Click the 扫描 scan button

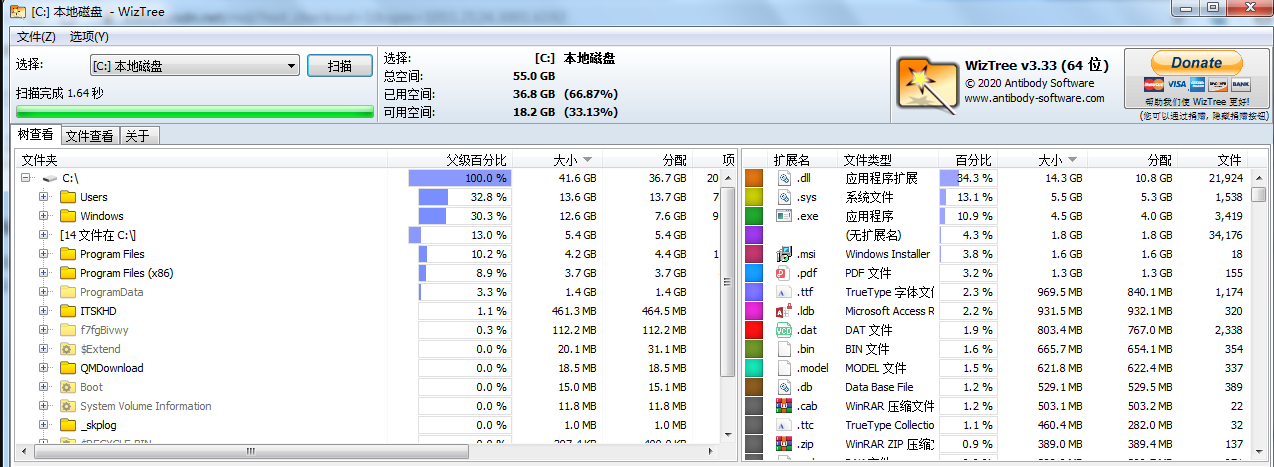click(x=339, y=66)
